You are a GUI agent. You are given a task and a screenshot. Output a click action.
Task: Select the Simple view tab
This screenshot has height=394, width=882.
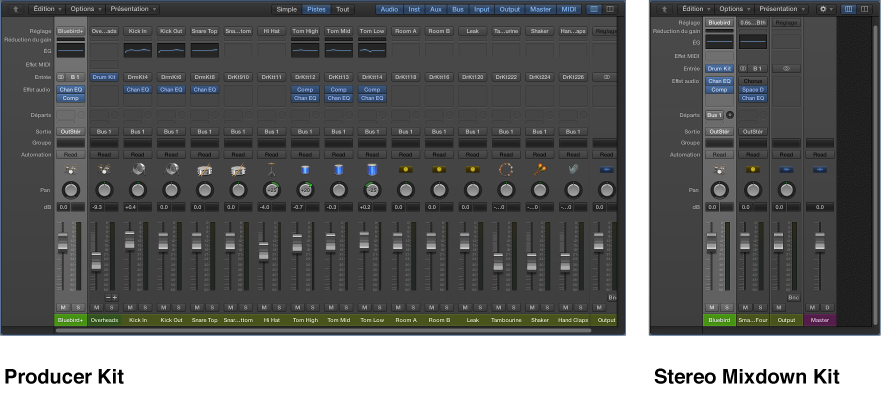point(286,9)
